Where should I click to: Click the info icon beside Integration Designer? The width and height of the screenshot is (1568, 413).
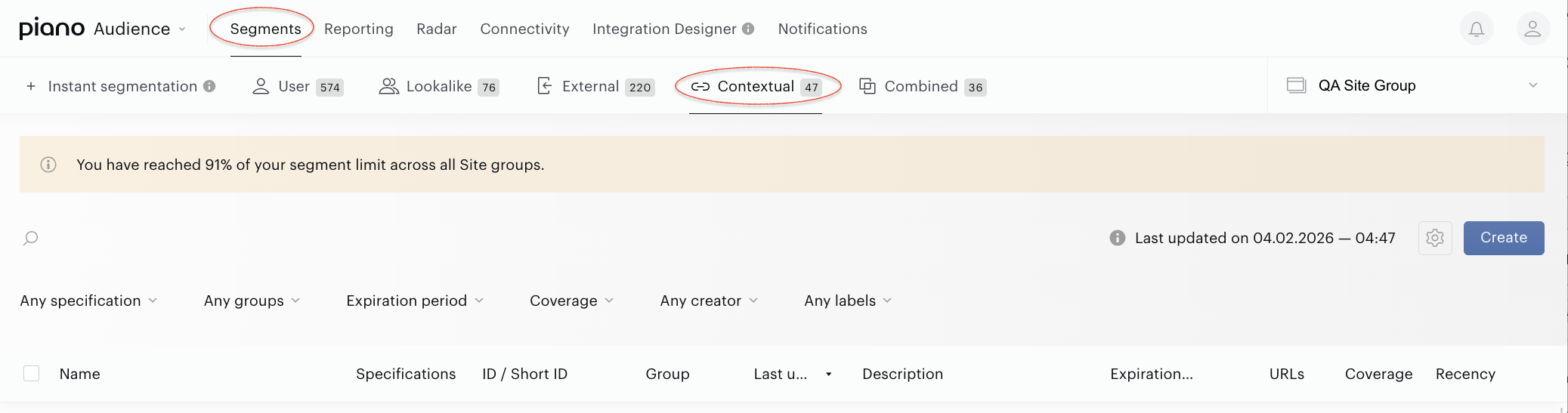(748, 29)
